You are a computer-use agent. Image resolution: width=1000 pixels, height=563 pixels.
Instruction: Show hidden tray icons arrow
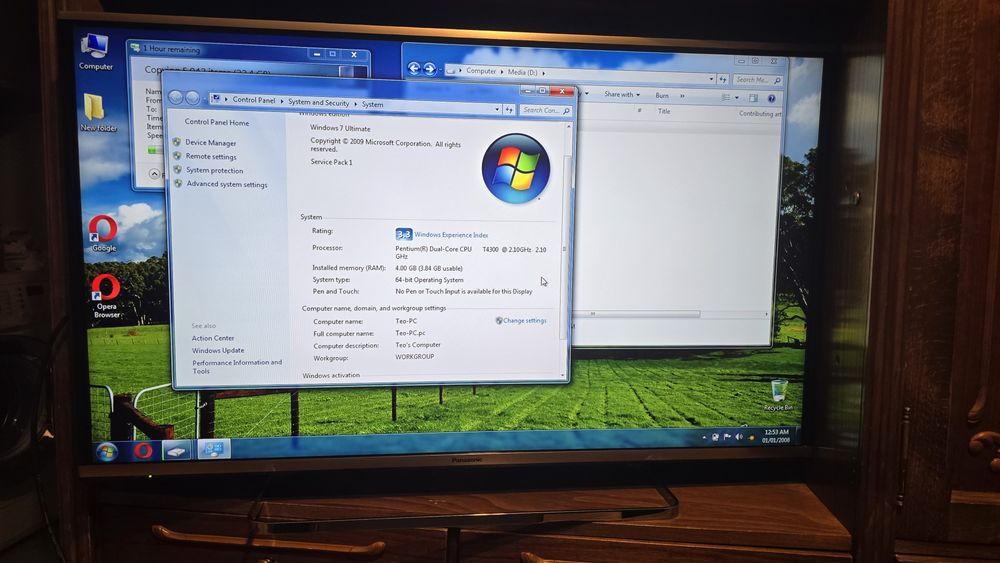pos(704,437)
